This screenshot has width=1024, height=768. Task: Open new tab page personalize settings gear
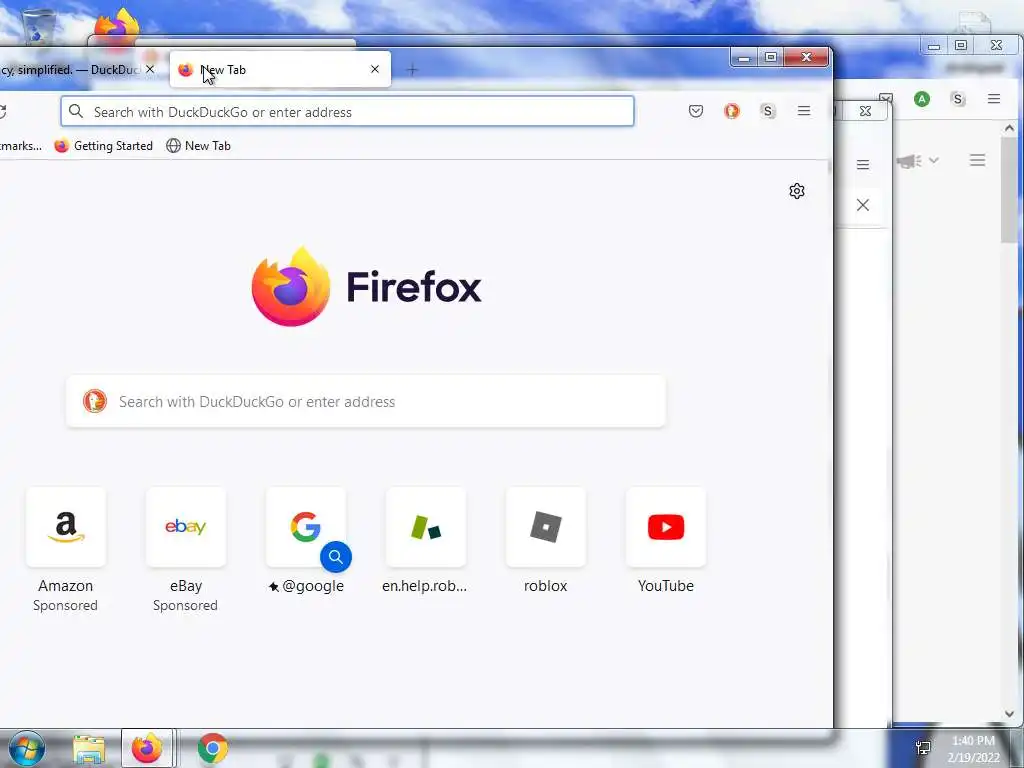point(797,191)
